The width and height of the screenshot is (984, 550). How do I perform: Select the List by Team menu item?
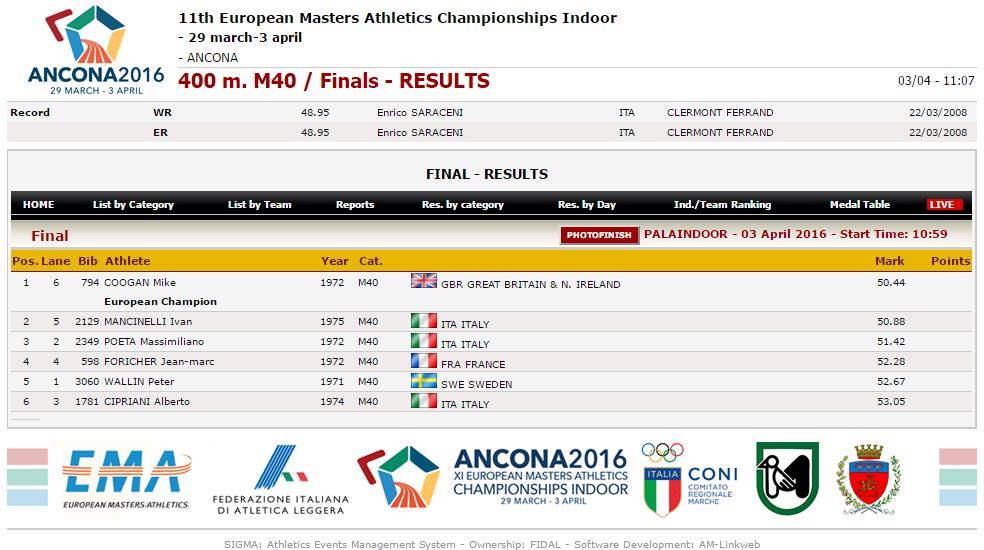[259, 205]
